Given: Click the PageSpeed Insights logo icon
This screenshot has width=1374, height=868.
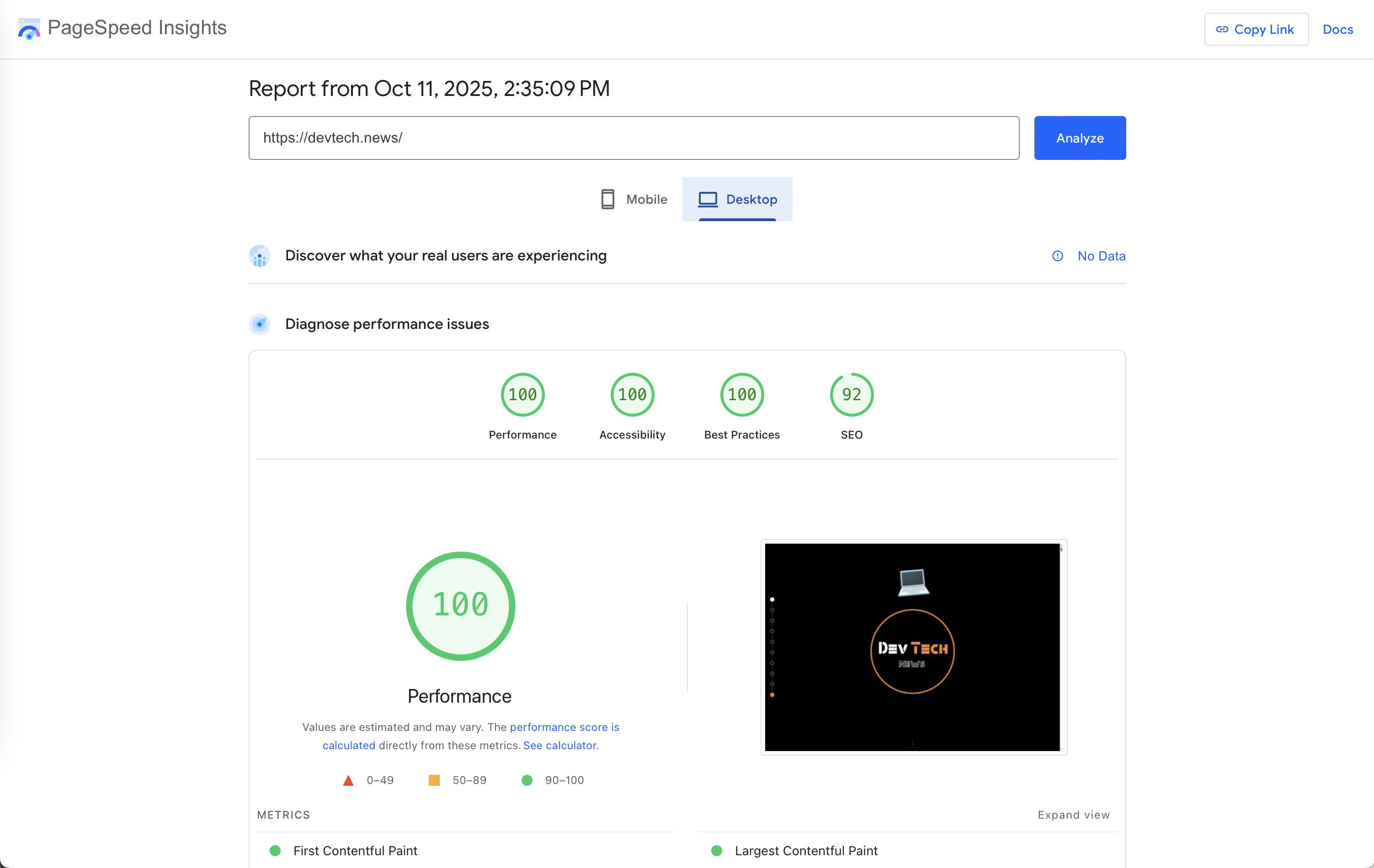Looking at the screenshot, I should click(28, 28).
